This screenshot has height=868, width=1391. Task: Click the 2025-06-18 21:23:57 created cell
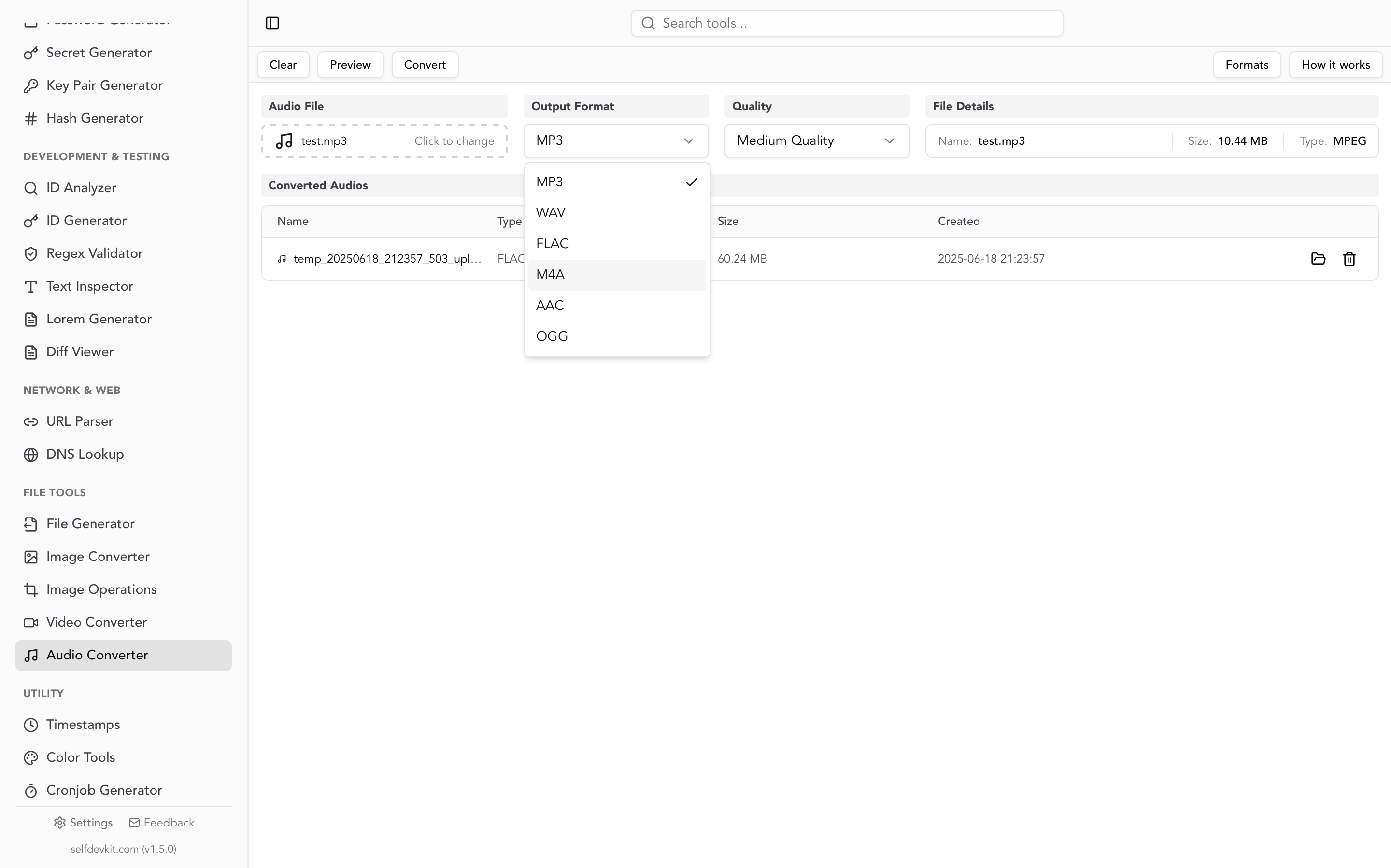991,259
